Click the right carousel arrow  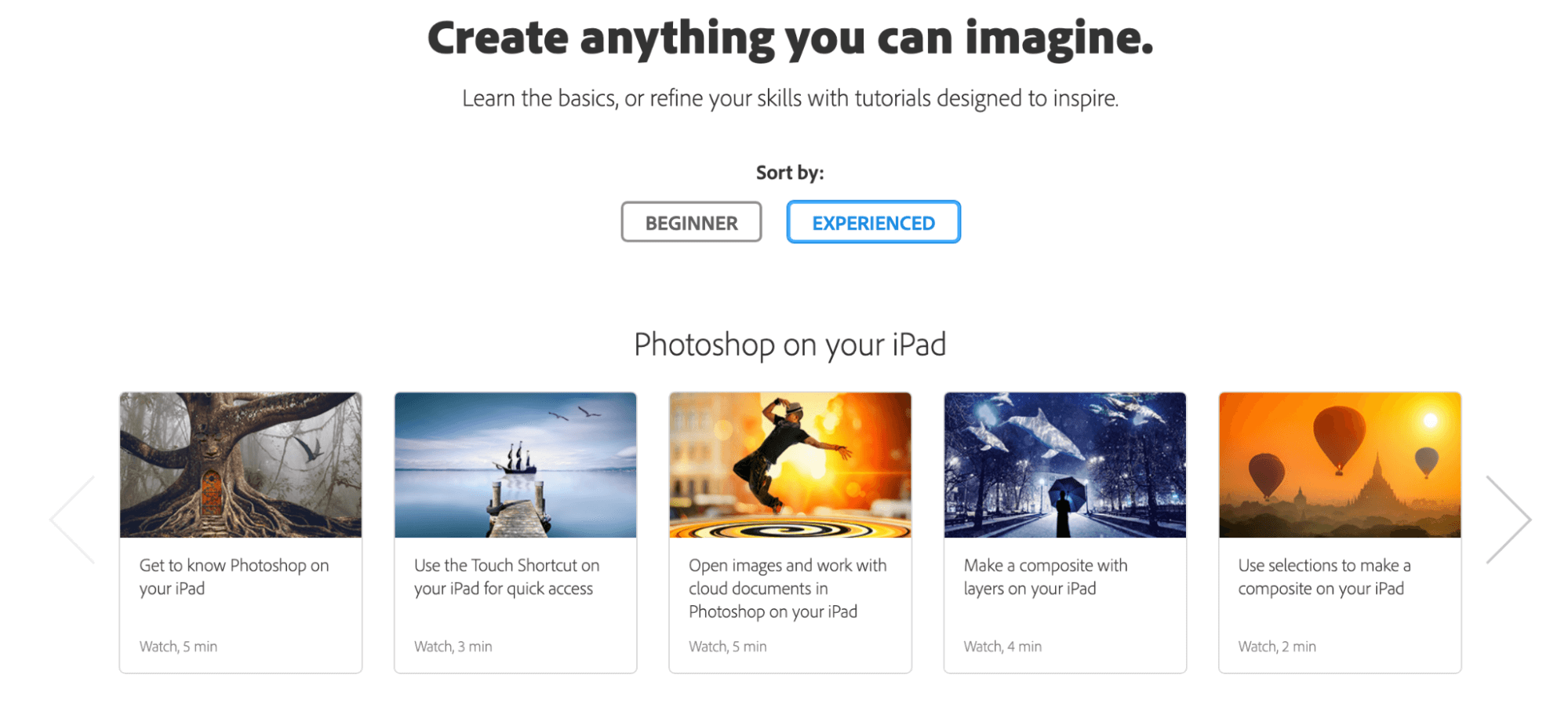(1508, 520)
